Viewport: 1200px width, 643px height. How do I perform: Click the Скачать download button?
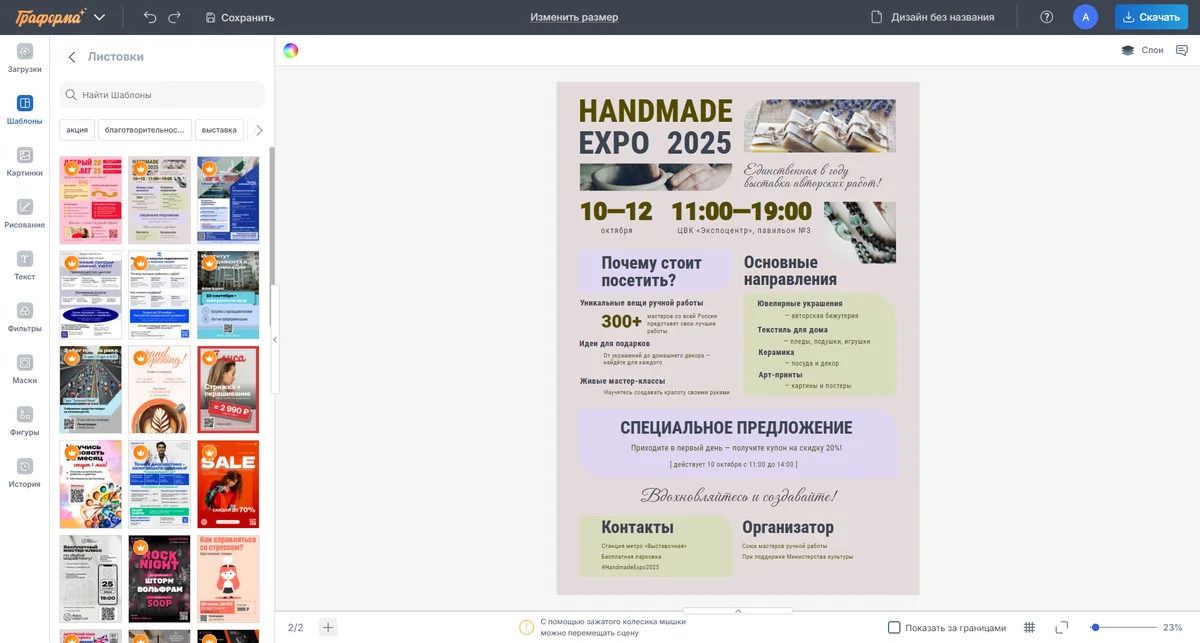pyautogui.click(x=1153, y=16)
